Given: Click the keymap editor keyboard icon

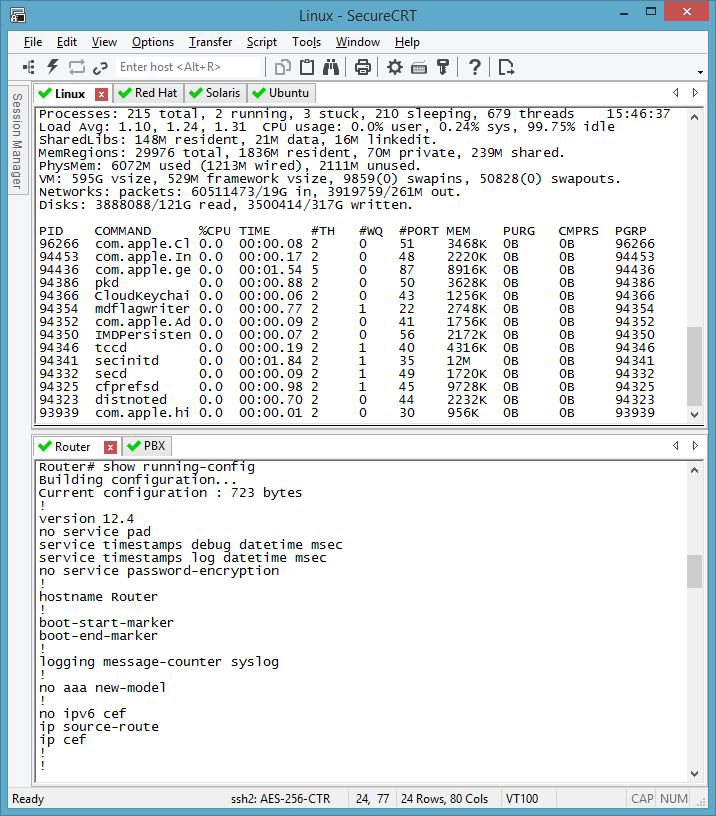Looking at the screenshot, I should click(419, 67).
